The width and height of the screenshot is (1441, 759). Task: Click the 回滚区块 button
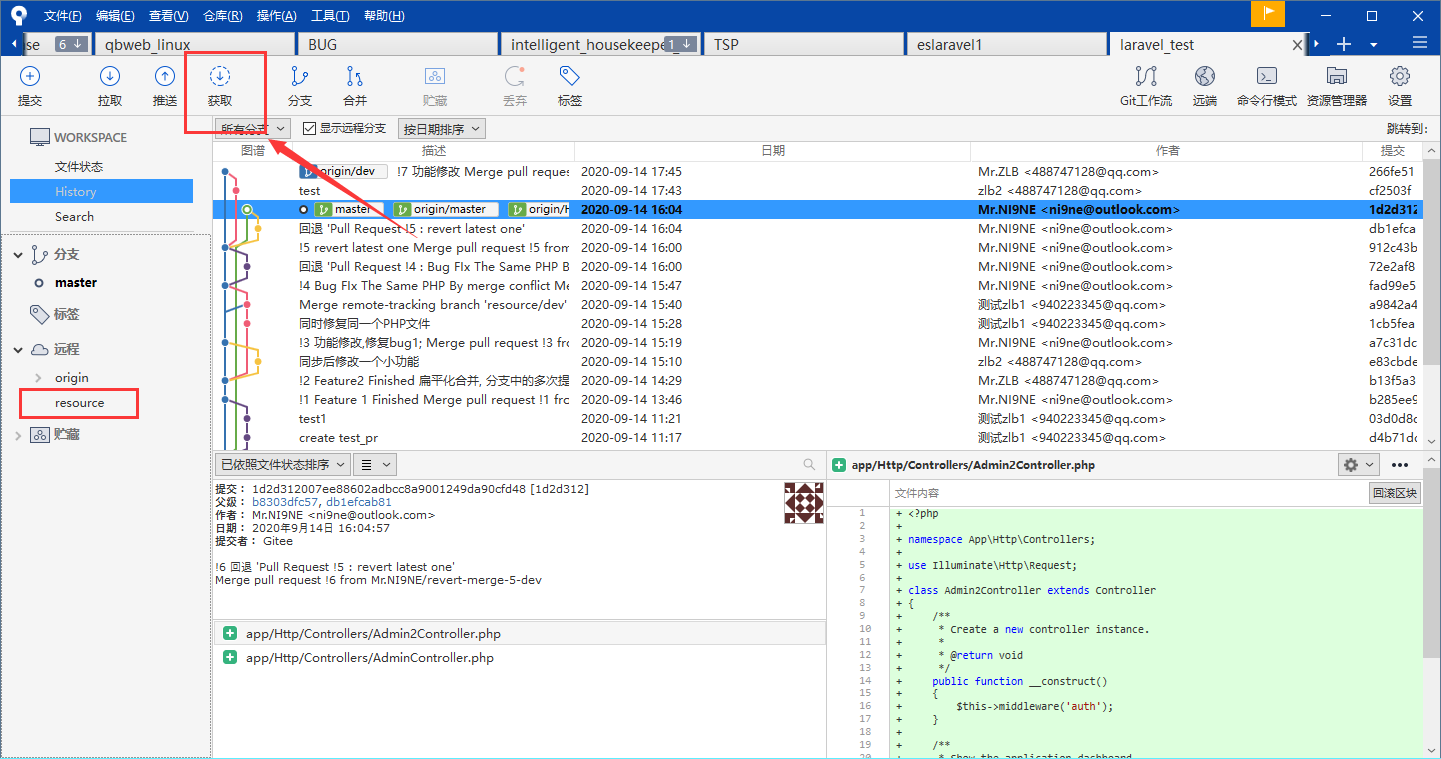(1394, 493)
